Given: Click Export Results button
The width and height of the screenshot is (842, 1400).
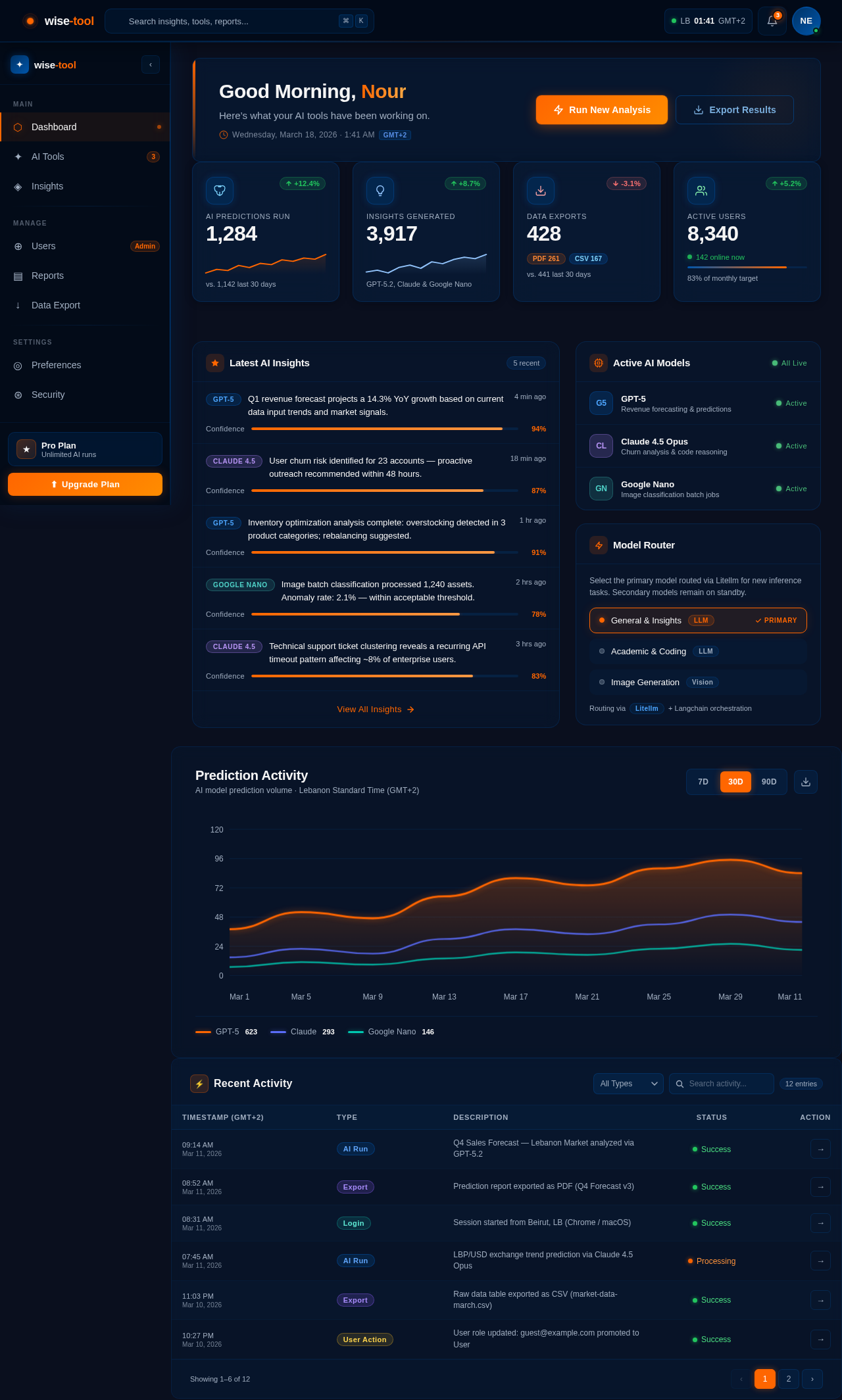Looking at the screenshot, I should 735,110.
